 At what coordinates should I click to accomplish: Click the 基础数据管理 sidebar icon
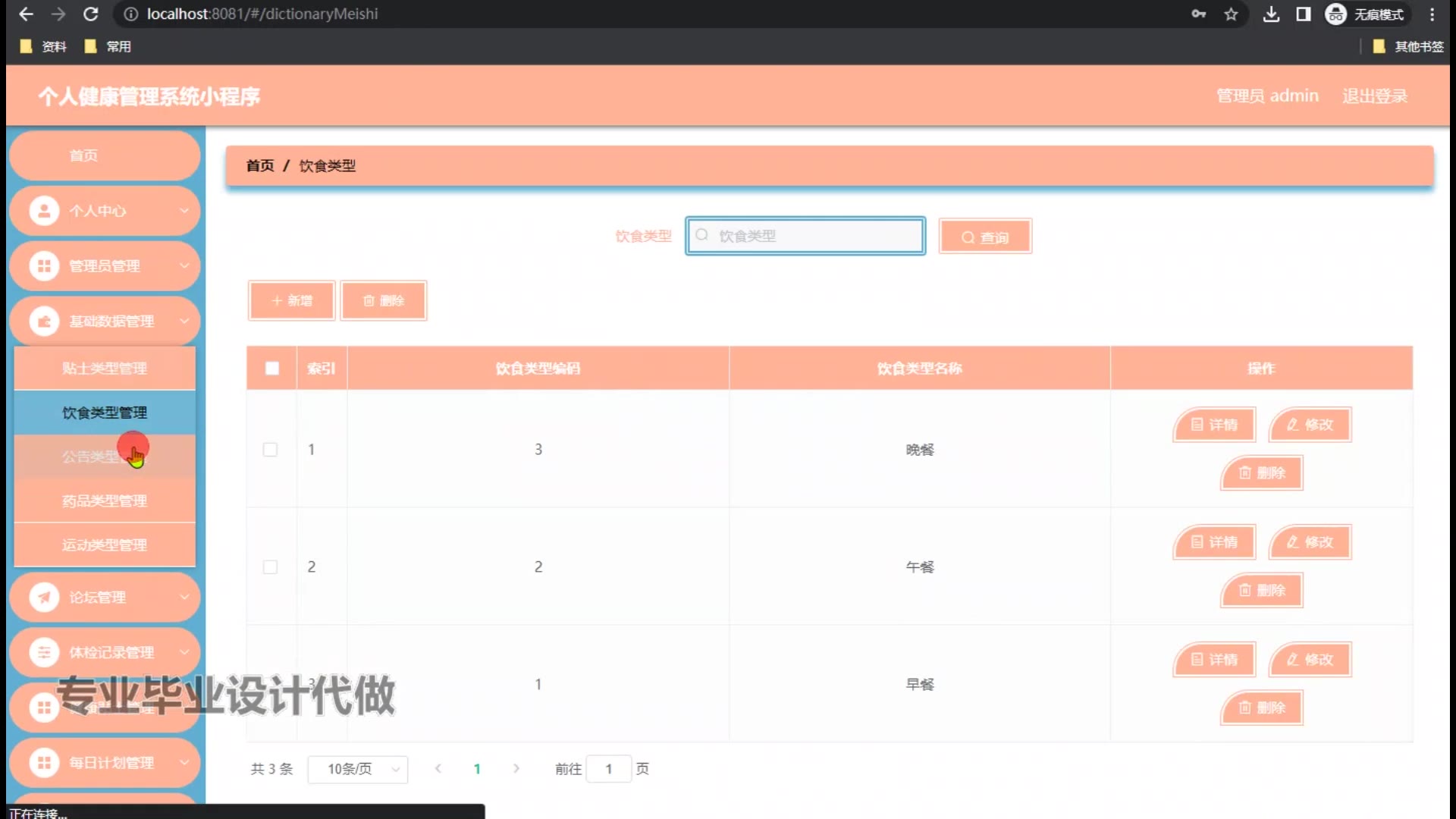pyautogui.click(x=44, y=322)
